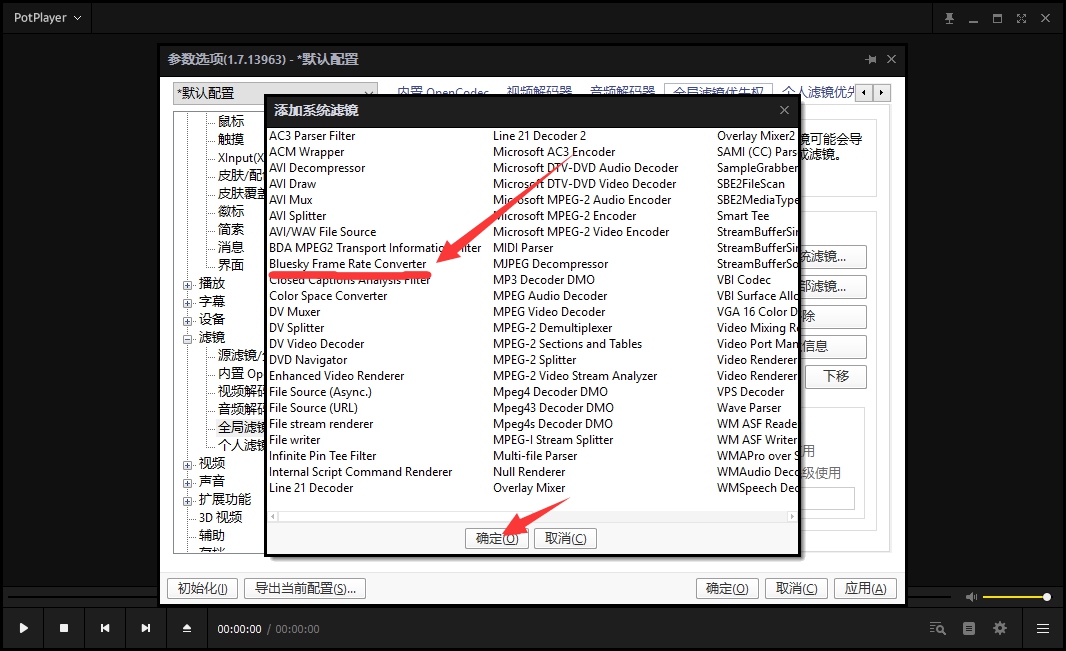Select Color Space Converter filter

tap(328, 296)
